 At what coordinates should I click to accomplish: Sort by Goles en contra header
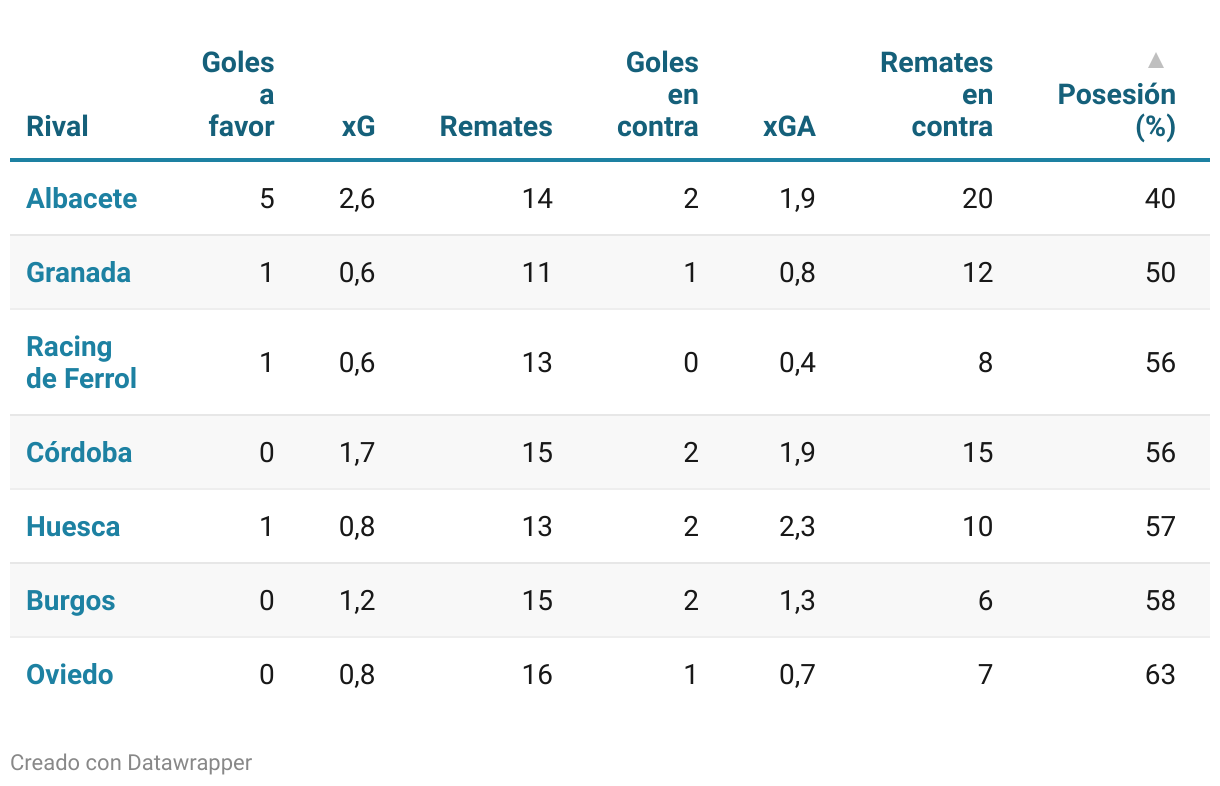click(659, 95)
